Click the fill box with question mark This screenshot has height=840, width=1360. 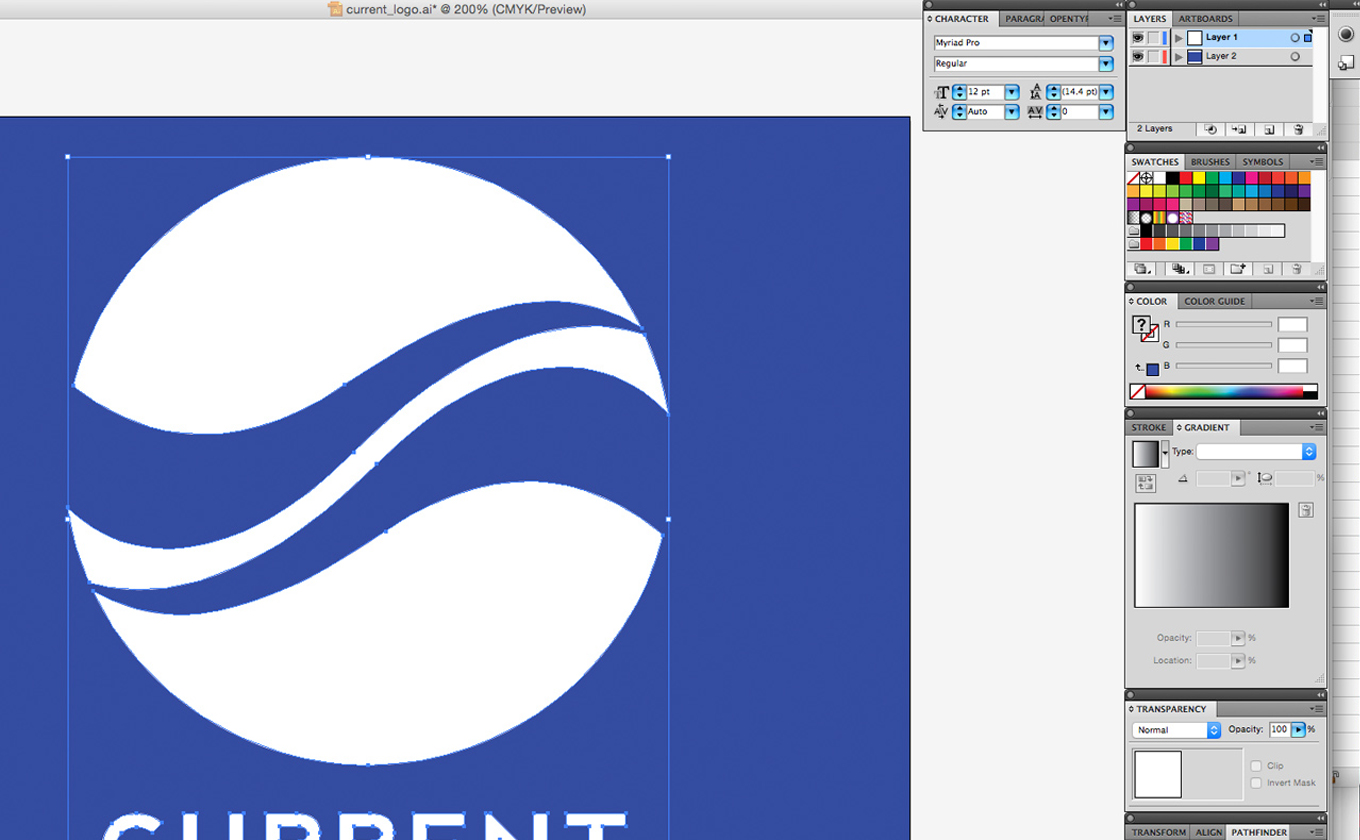pos(1141,324)
